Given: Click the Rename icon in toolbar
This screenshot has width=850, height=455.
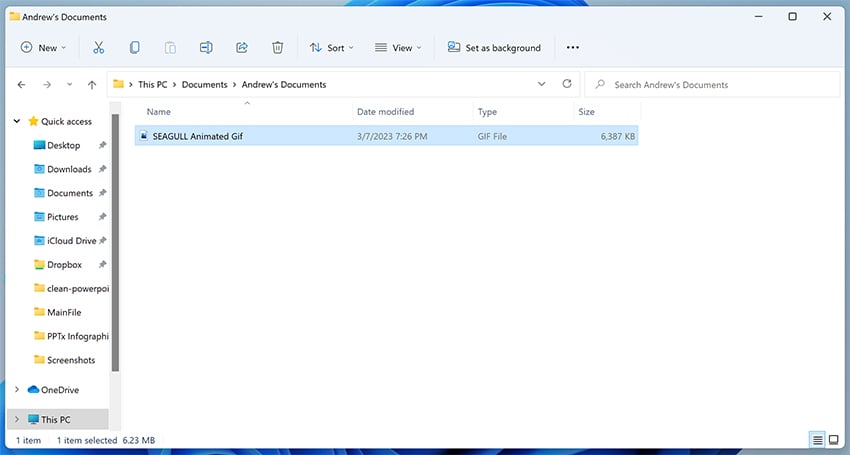Looking at the screenshot, I should [x=206, y=47].
